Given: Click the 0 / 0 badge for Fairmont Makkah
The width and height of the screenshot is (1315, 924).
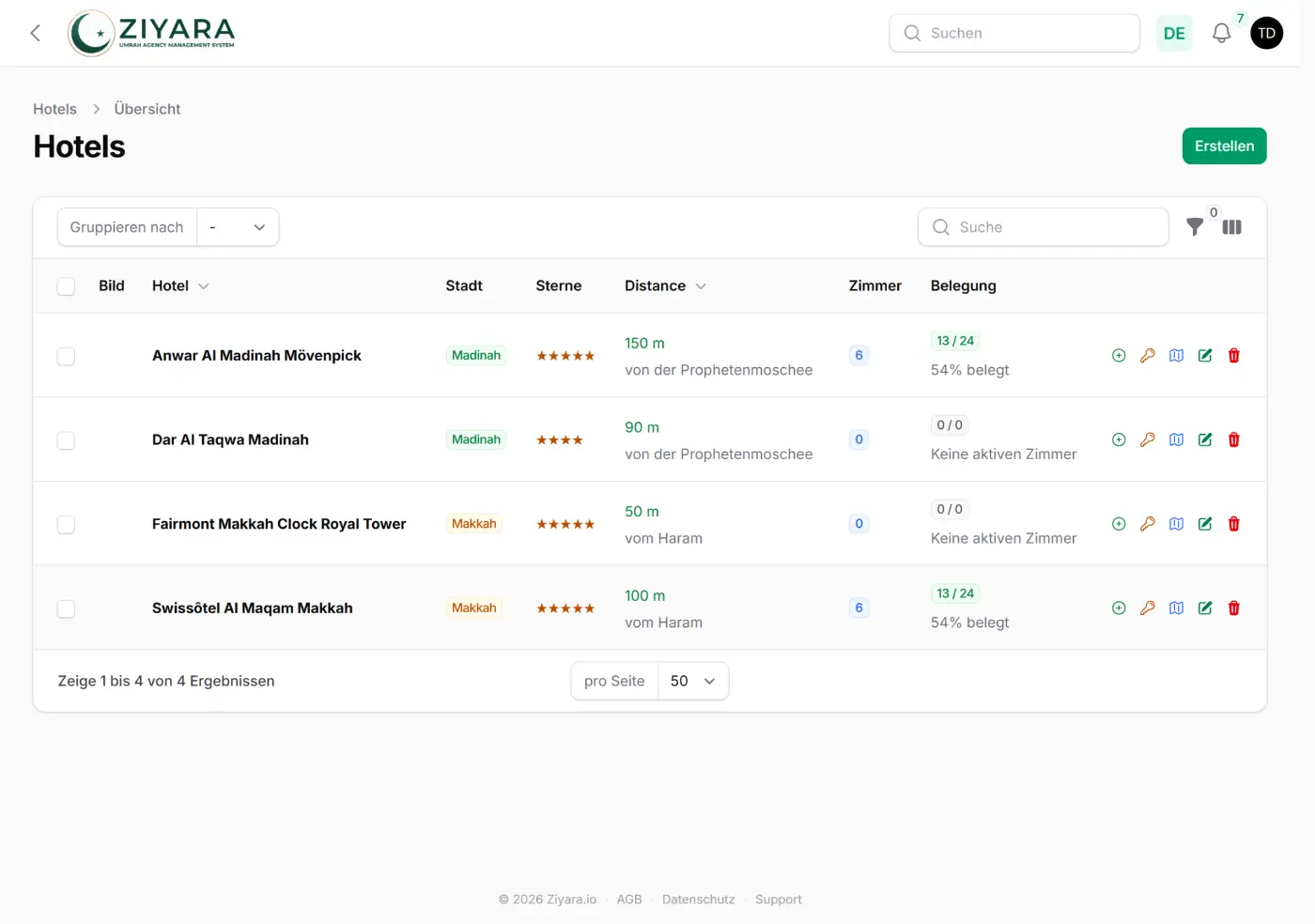Looking at the screenshot, I should (950, 509).
